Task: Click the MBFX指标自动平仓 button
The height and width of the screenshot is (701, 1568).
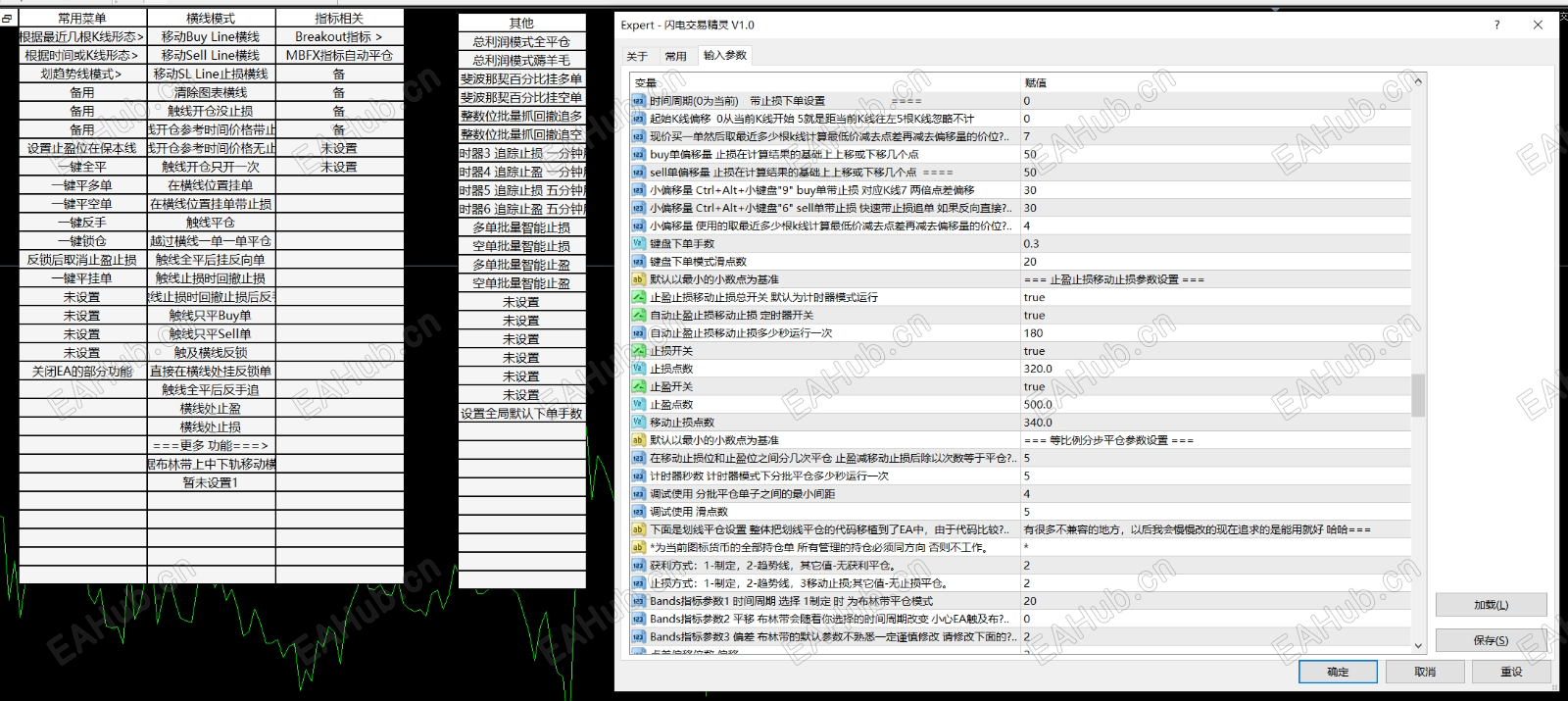Action: click(x=339, y=55)
